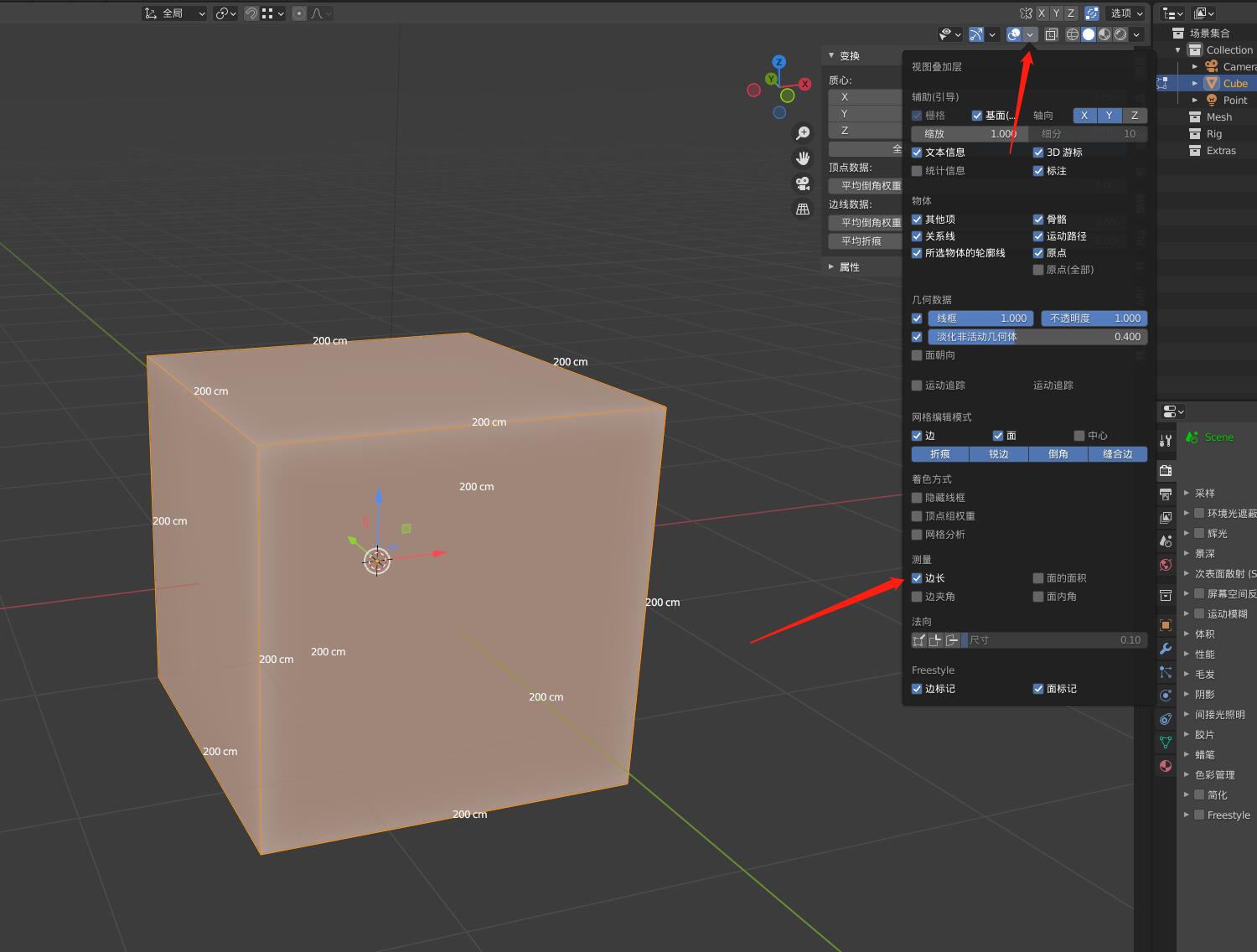This screenshot has width=1257, height=952.
Task: Select the 折痕 overlay button
Action: pos(940,454)
